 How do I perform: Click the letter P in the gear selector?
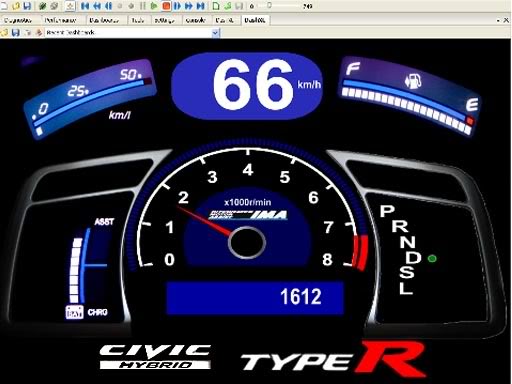[387, 211]
